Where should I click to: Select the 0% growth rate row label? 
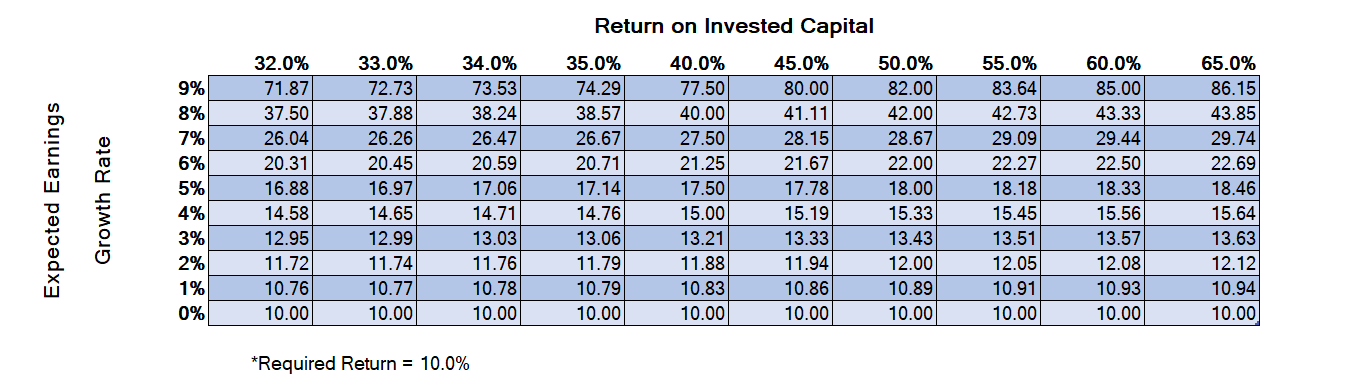pyautogui.click(x=192, y=313)
